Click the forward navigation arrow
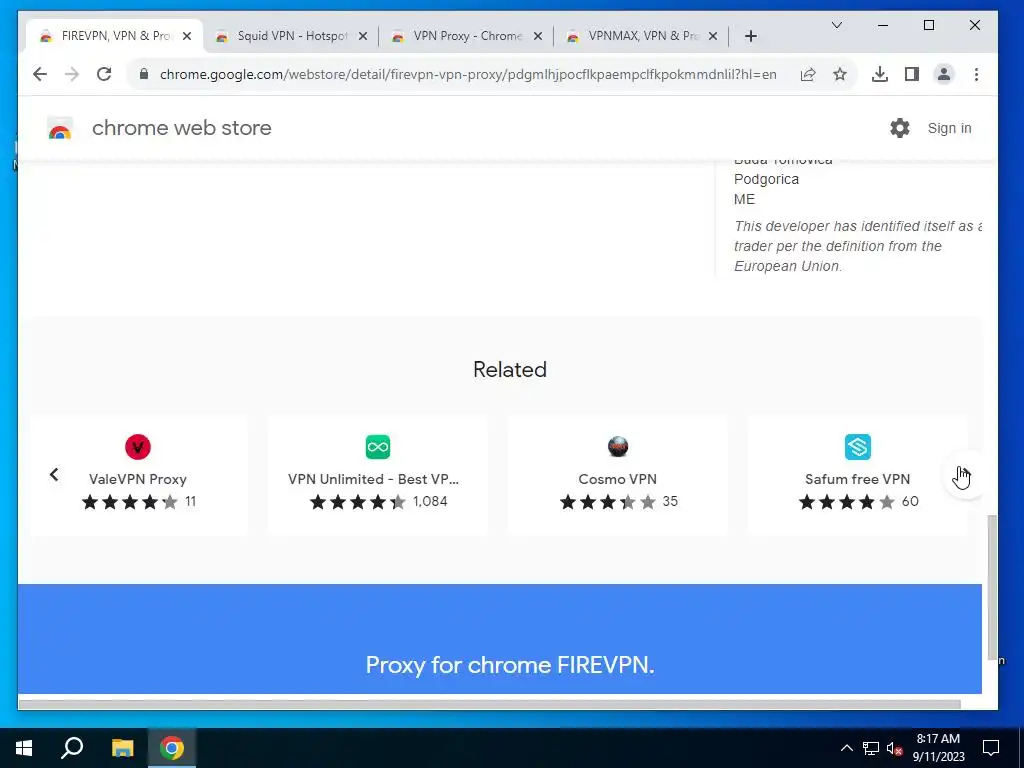 (x=72, y=74)
